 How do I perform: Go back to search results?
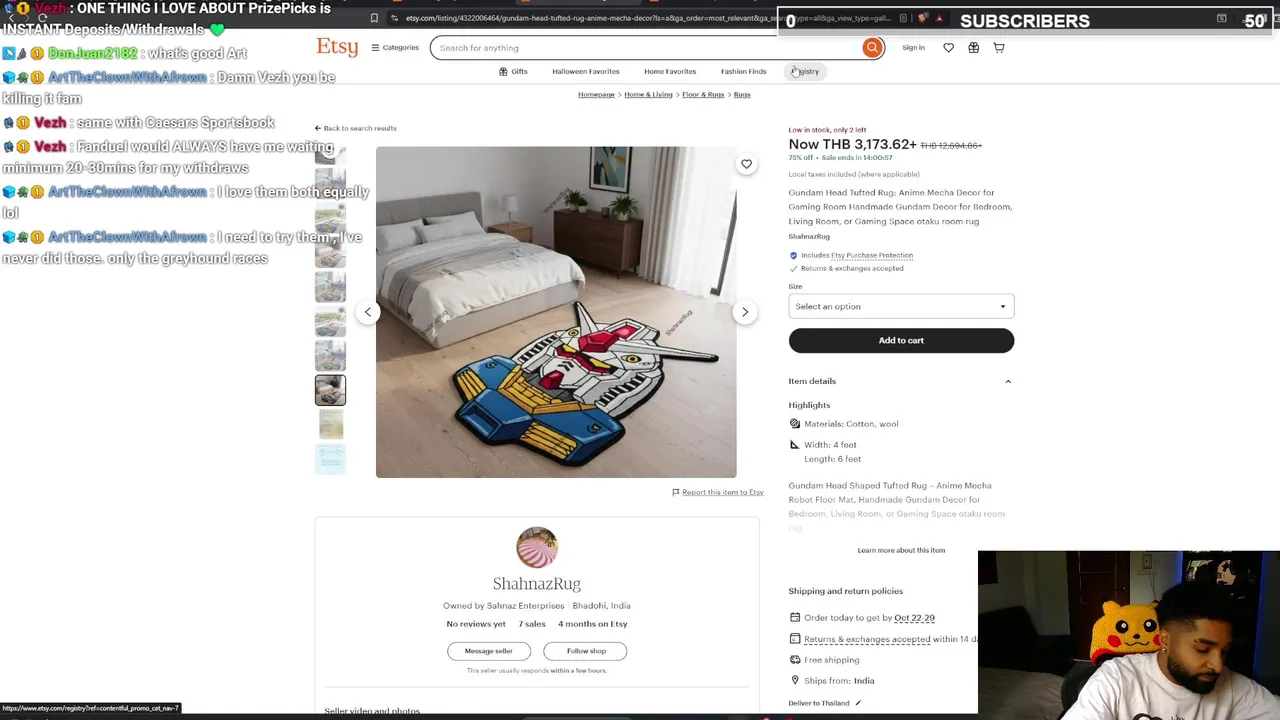click(356, 128)
